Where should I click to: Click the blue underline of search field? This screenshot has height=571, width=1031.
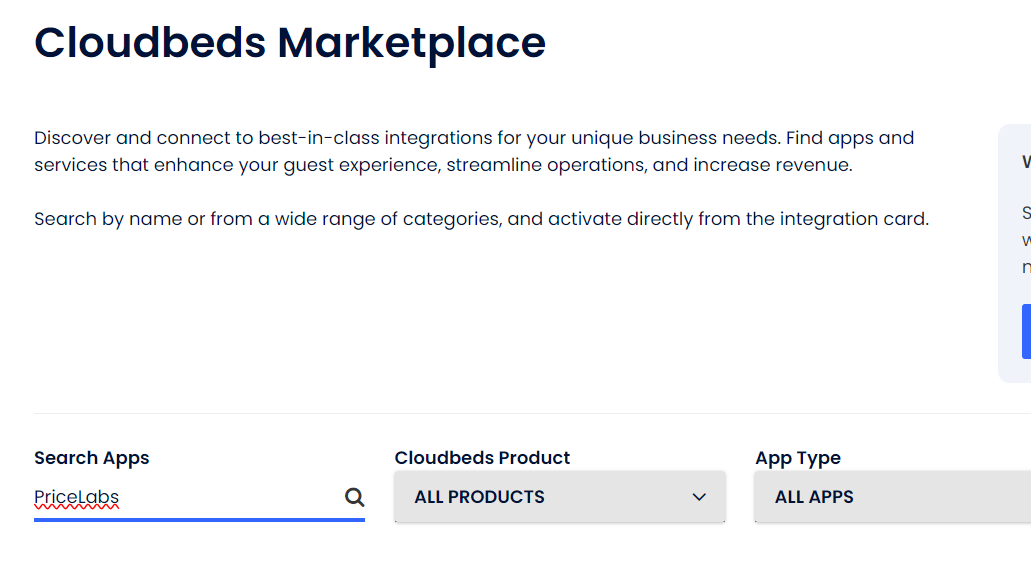pos(199,520)
